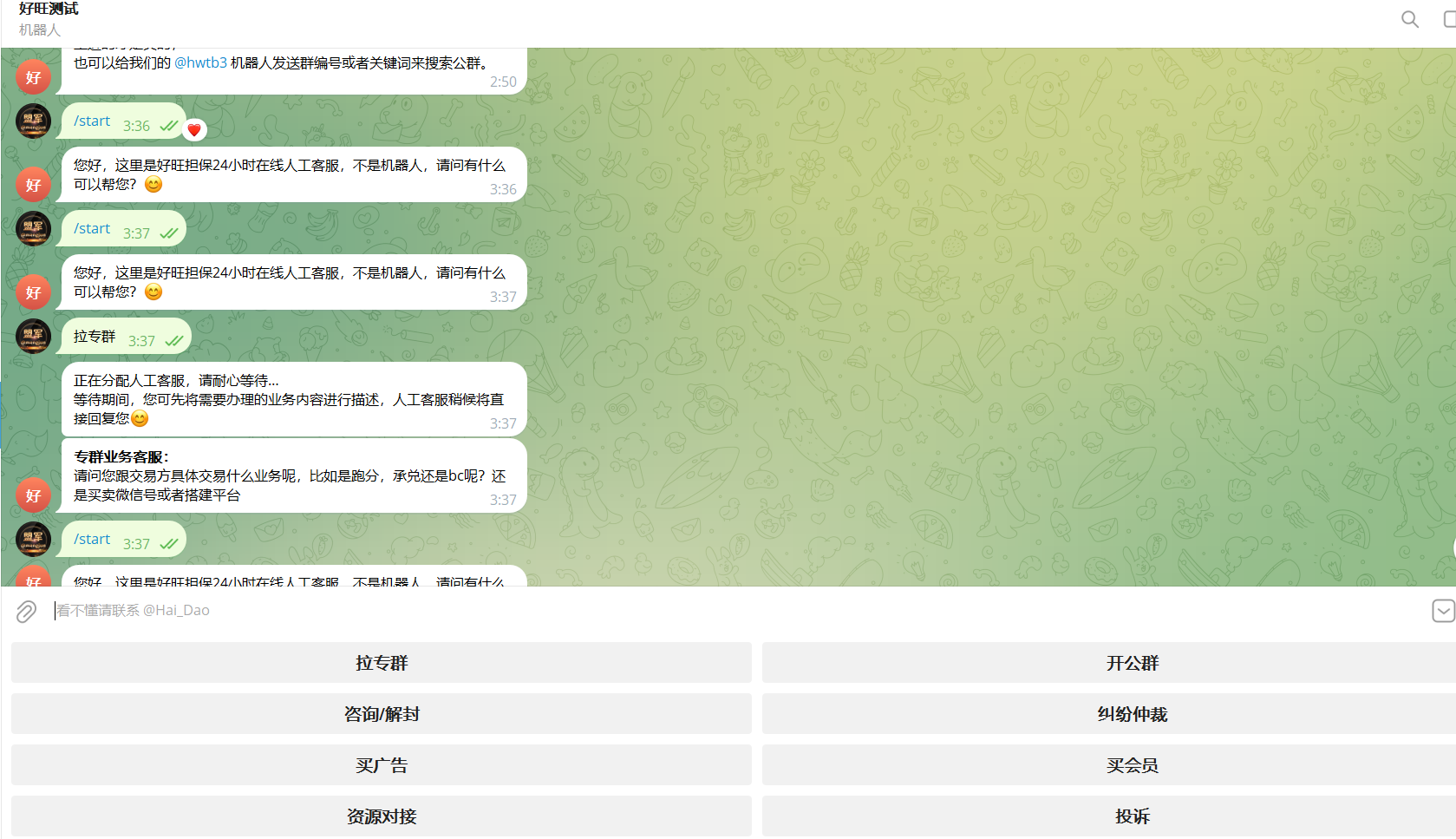
Task: Tap the 买广告 button
Action: coord(381,765)
